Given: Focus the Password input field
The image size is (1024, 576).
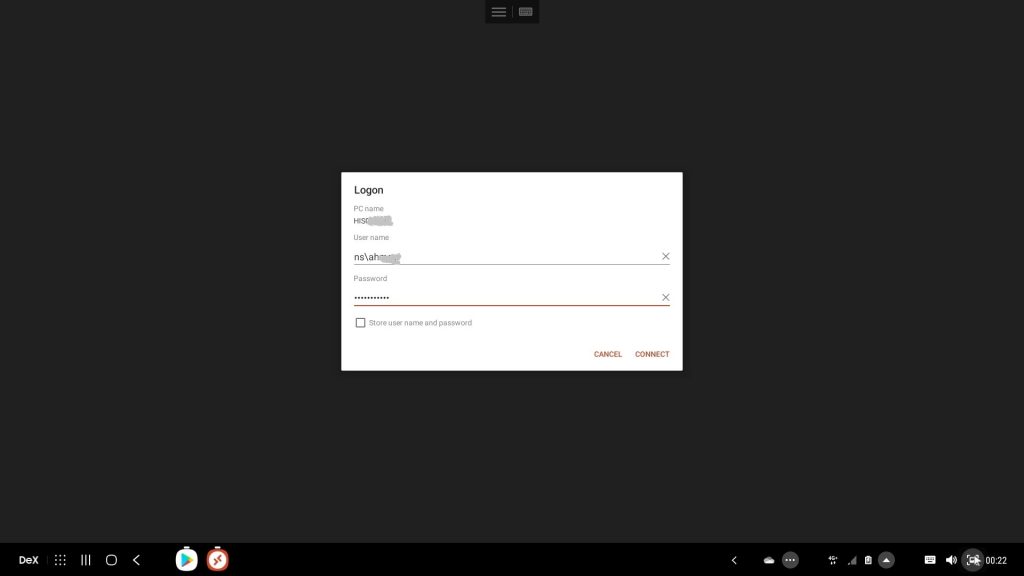Looking at the screenshot, I should [500, 298].
